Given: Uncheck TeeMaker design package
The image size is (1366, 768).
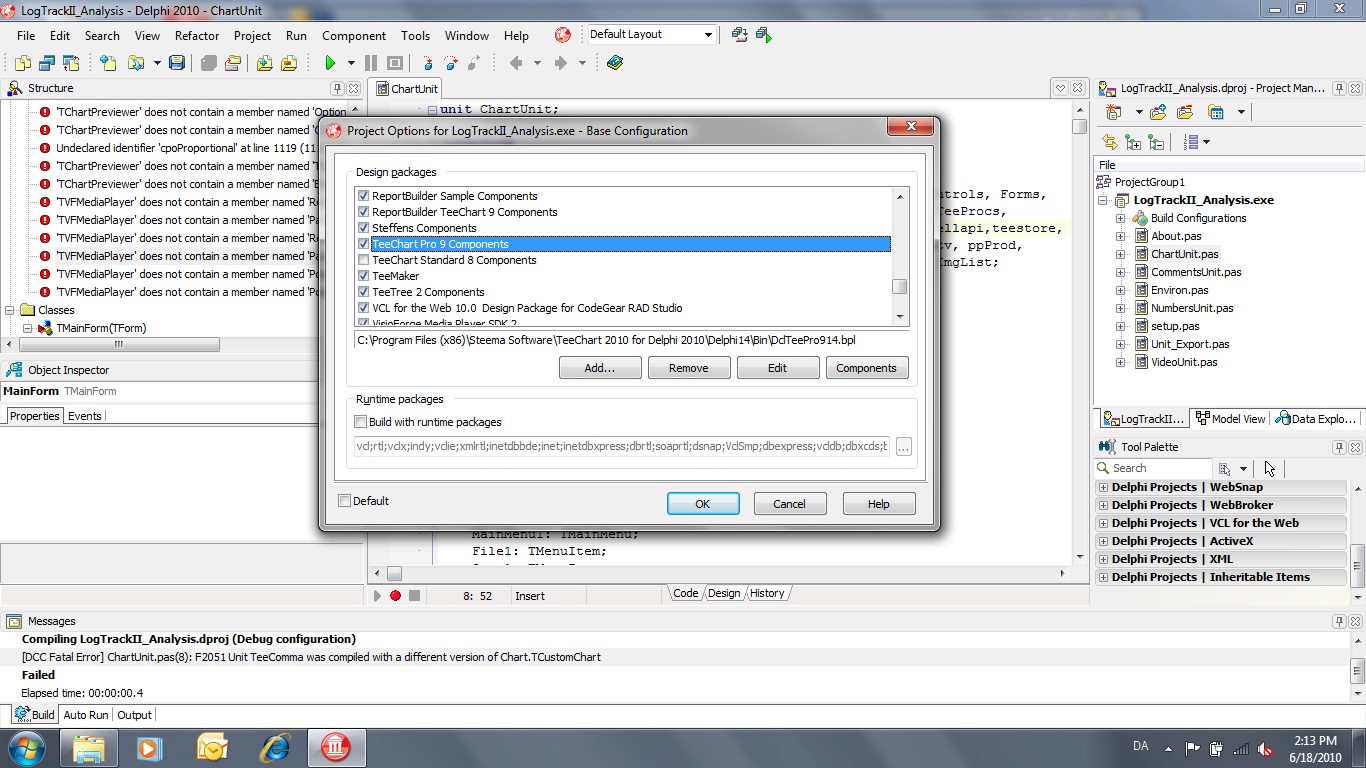Looking at the screenshot, I should (x=364, y=276).
